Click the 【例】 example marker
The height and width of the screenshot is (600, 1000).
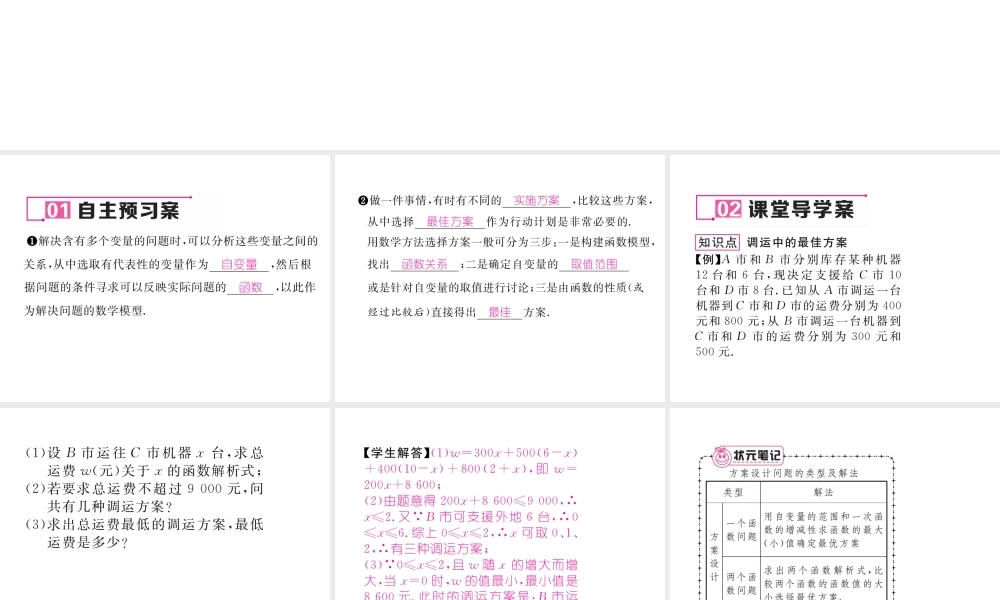(x=707, y=260)
